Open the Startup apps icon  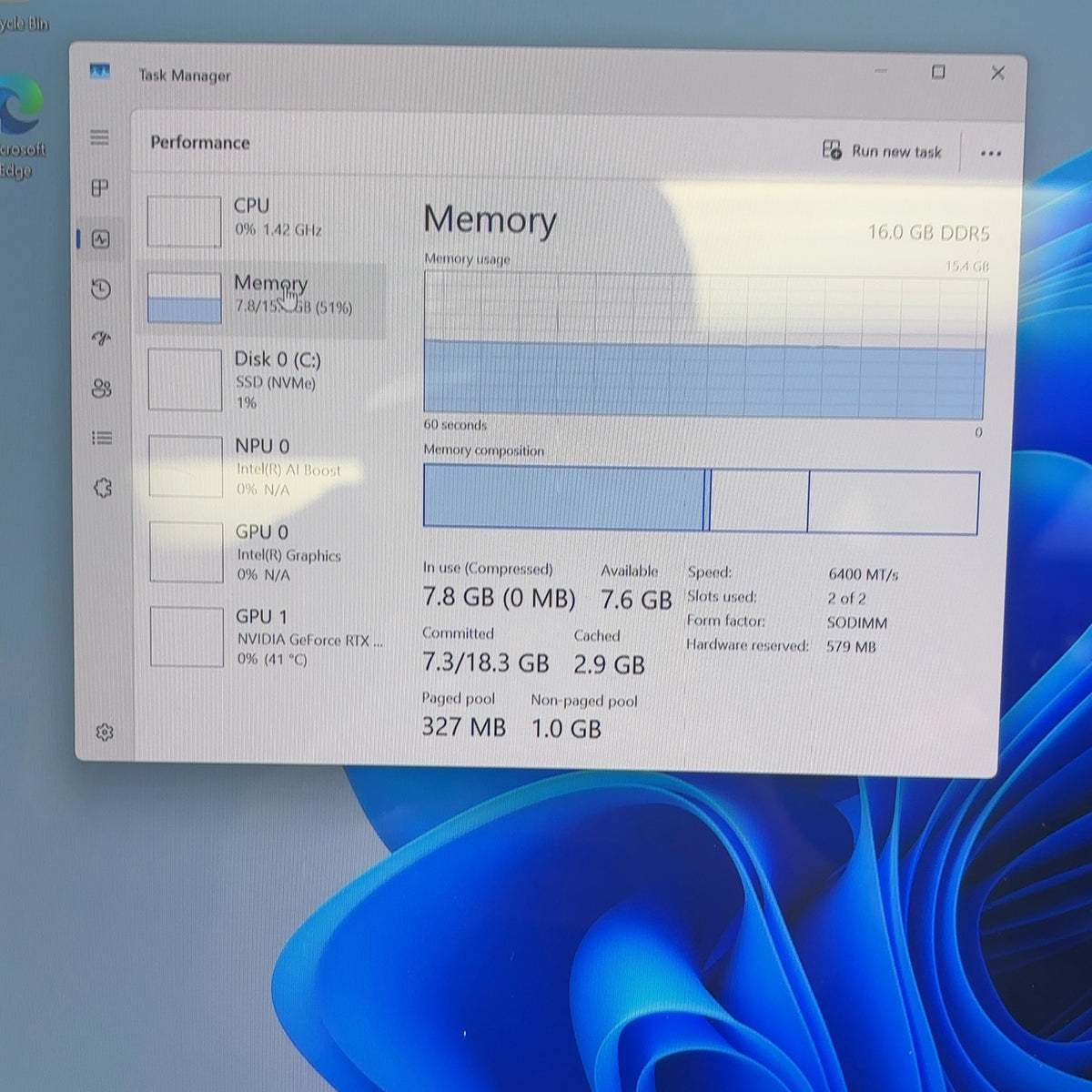point(102,339)
